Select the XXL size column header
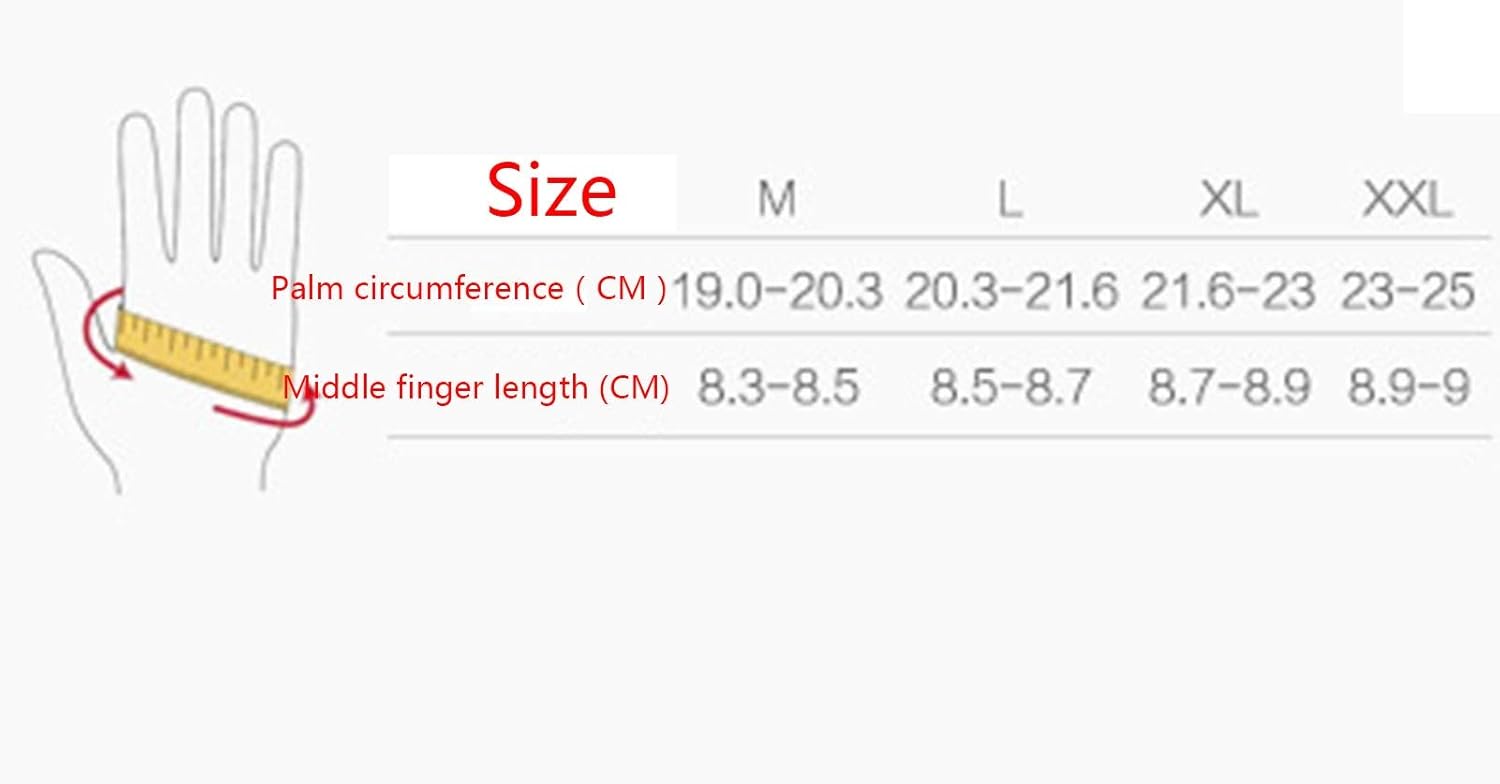 tap(1407, 201)
